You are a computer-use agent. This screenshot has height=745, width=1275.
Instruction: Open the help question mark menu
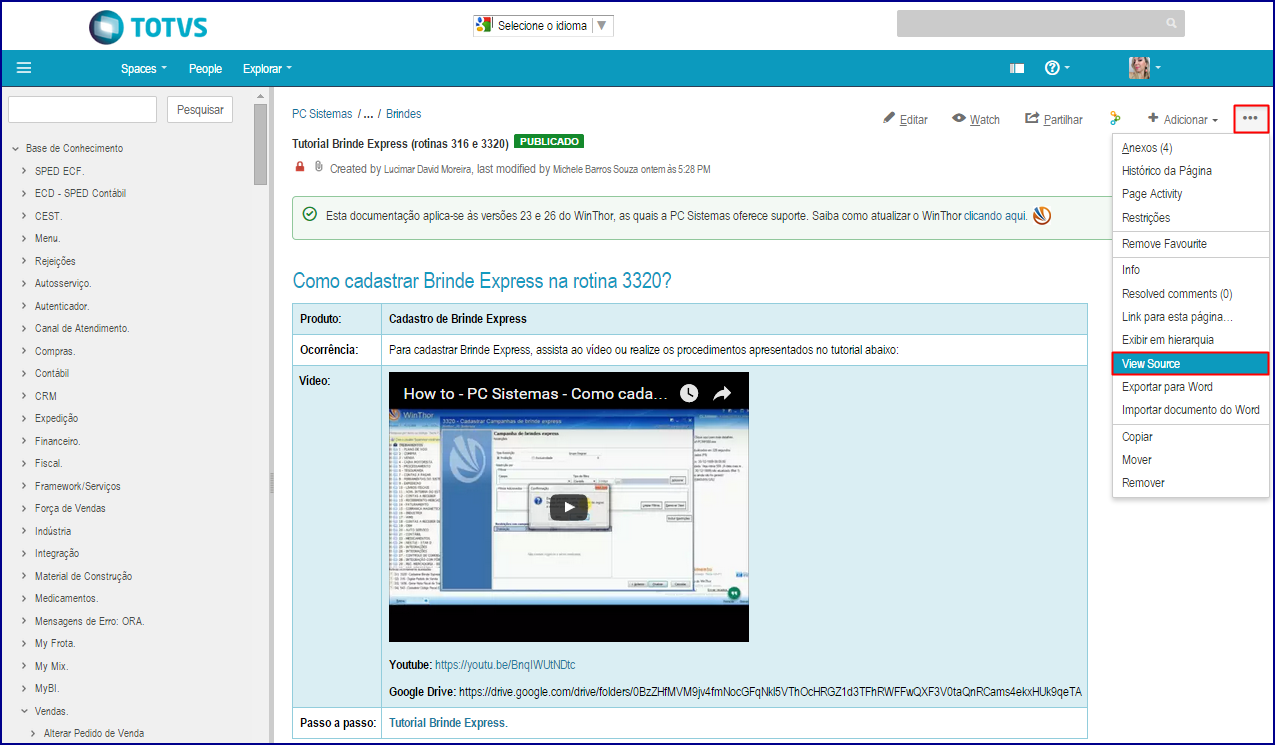[1057, 68]
